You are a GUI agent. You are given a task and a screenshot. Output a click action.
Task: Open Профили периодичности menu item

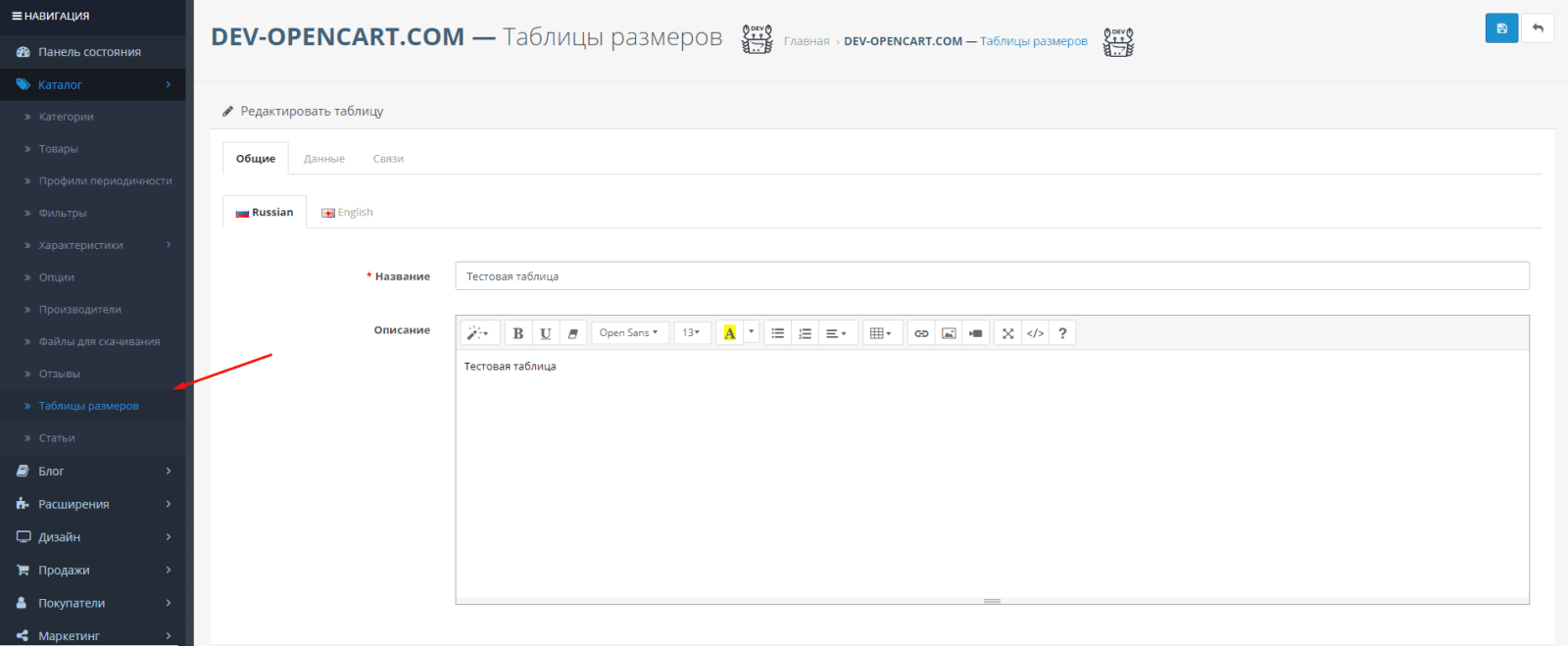(x=93, y=180)
